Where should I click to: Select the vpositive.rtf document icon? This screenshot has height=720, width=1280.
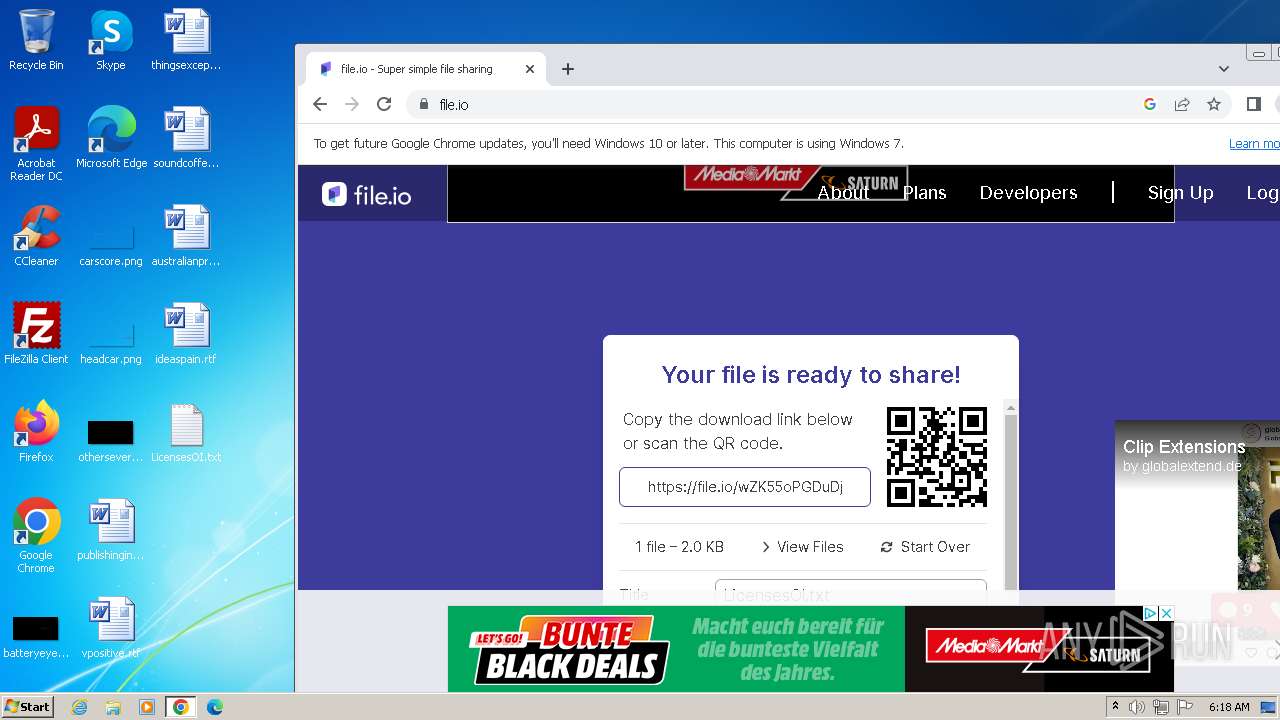pyautogui.click(x=111, y=628)
